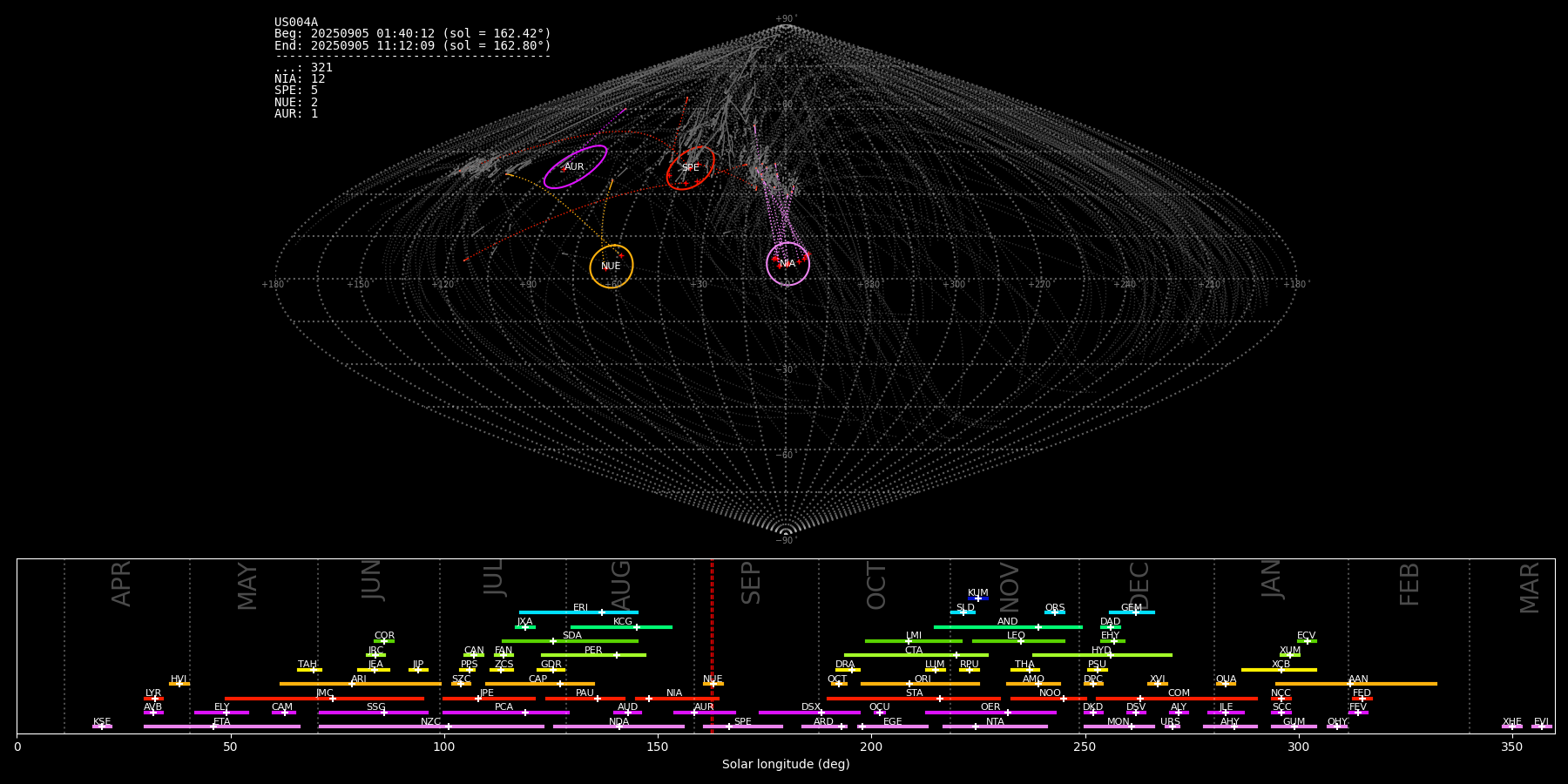Screen dimensions: 1568x784
Task: Click the URS shower bar
Action: [x=1173, y=727]
